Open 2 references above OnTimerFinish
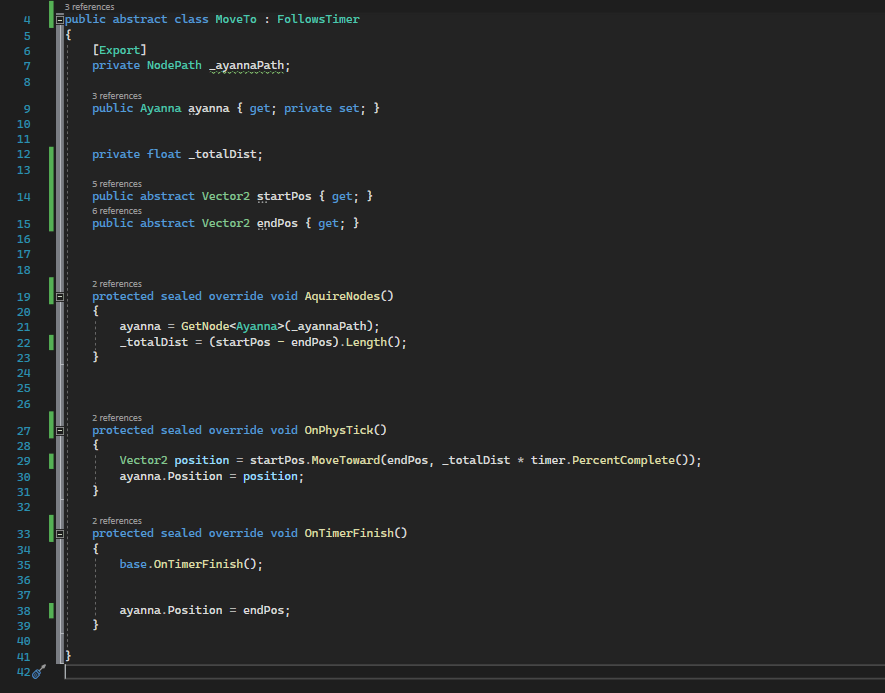The height and width of the screenshot is (693, 885). tap(116, 521)
